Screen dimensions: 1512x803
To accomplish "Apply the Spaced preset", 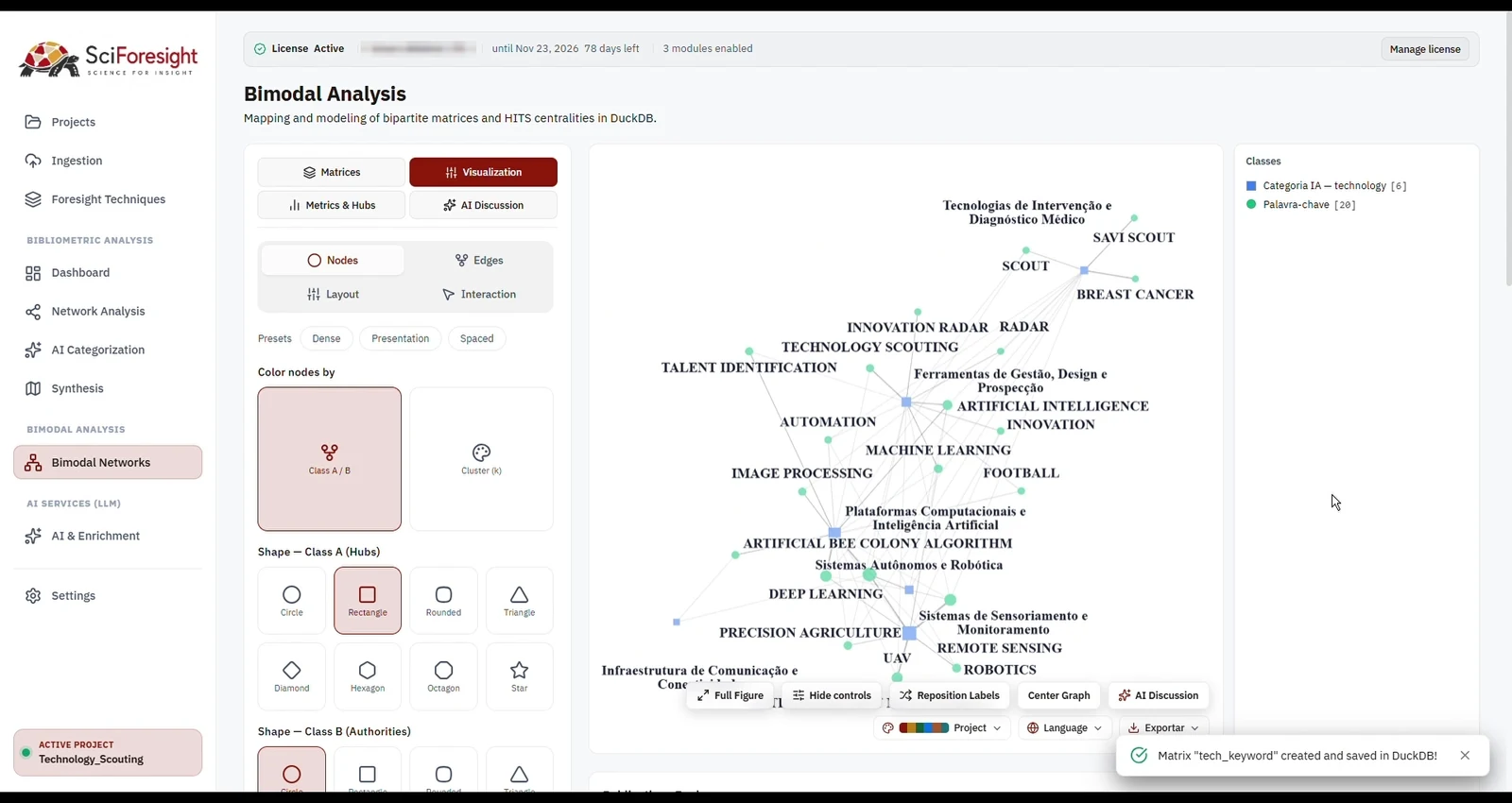I will point(477,338).
